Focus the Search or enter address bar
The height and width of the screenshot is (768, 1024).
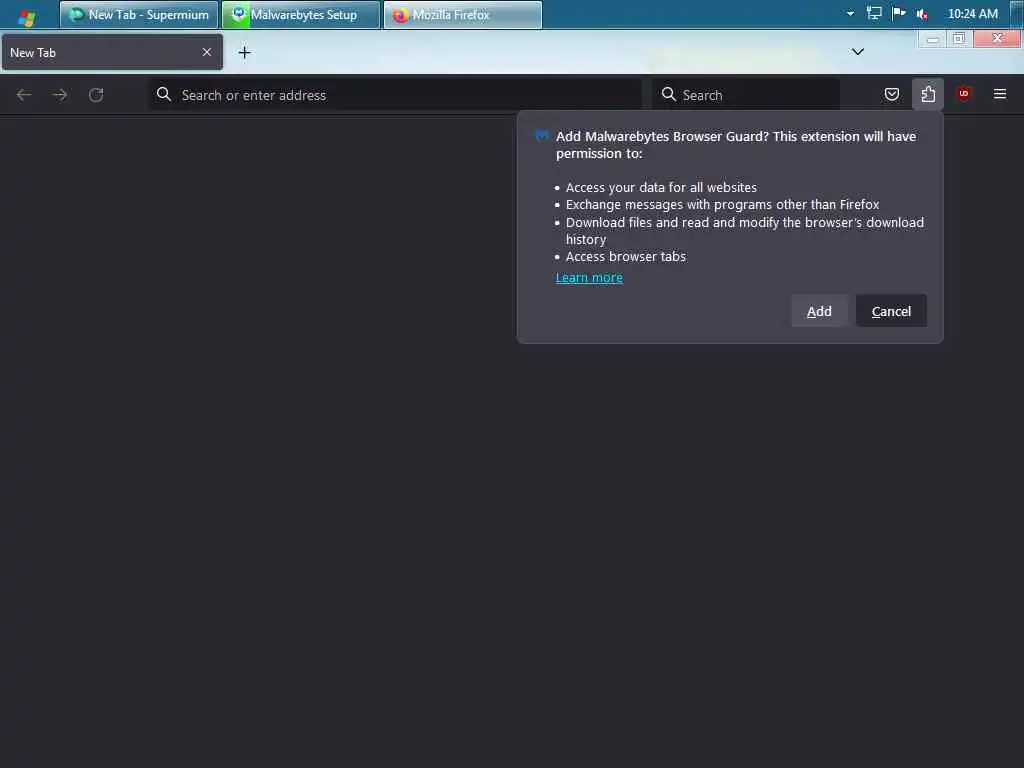[395, 95]
